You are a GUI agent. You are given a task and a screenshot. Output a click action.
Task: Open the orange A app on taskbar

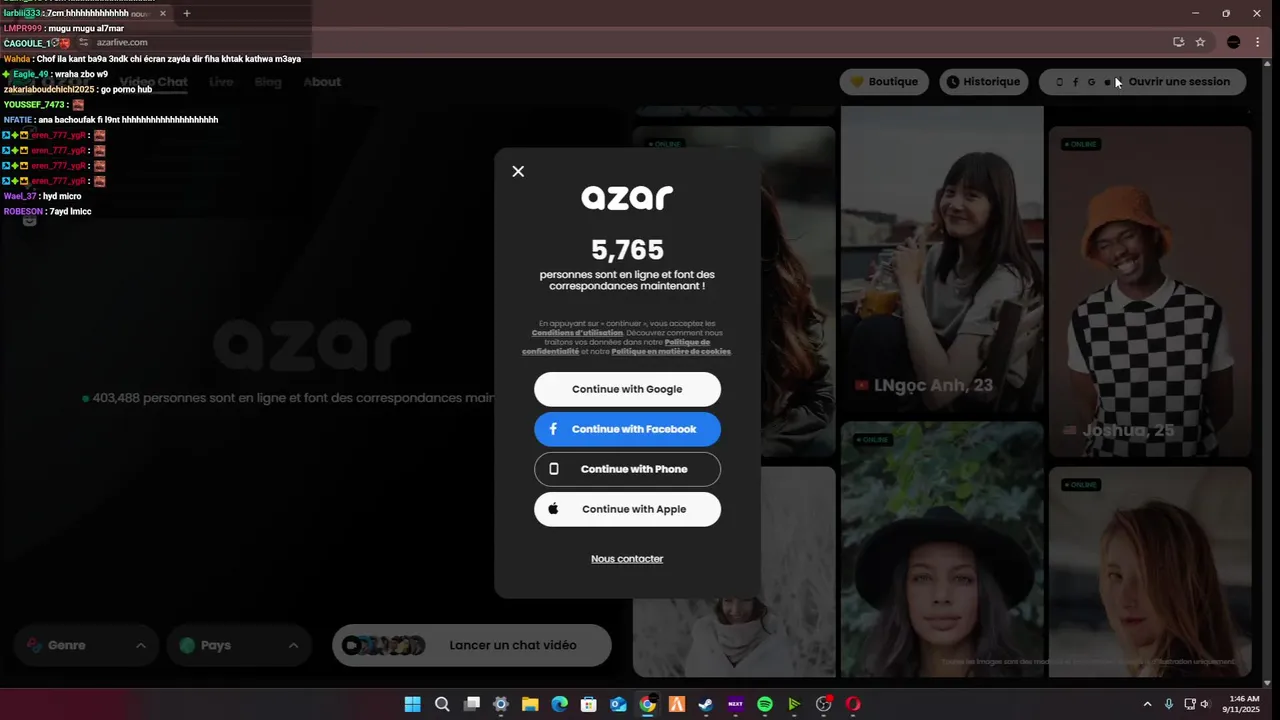point(677,704)
